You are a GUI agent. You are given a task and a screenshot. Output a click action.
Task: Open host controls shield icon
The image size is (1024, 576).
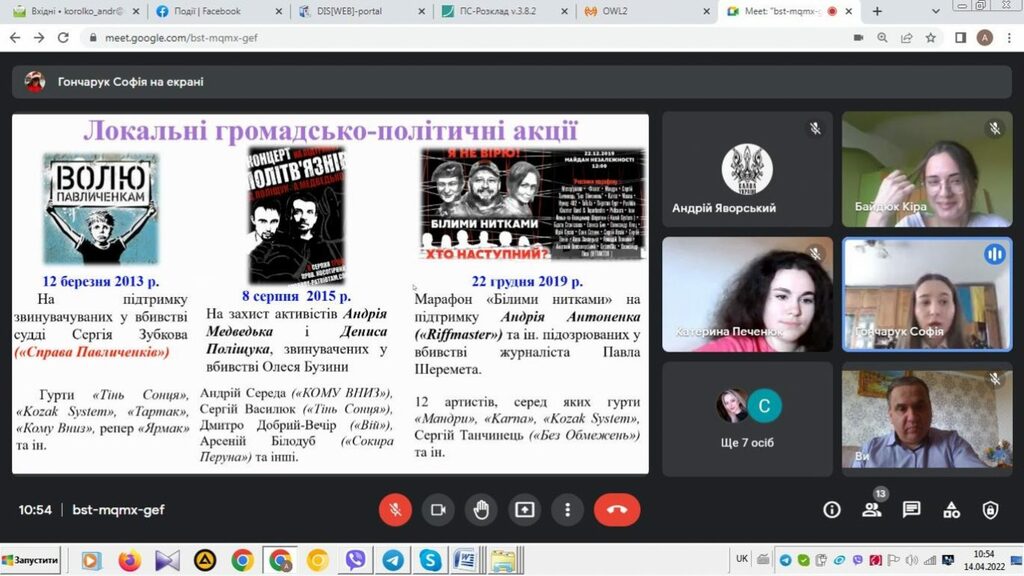tap(990, 510)
